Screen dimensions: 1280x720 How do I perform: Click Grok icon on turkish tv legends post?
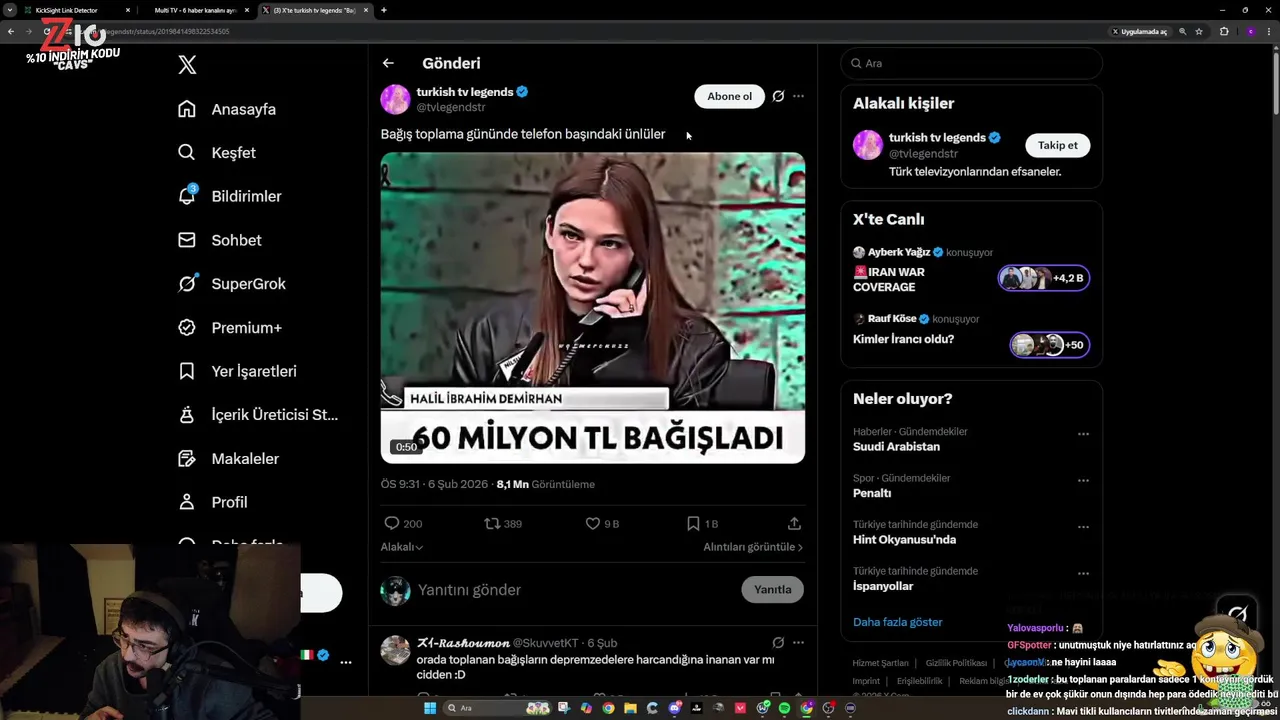[x=778, y=96]
